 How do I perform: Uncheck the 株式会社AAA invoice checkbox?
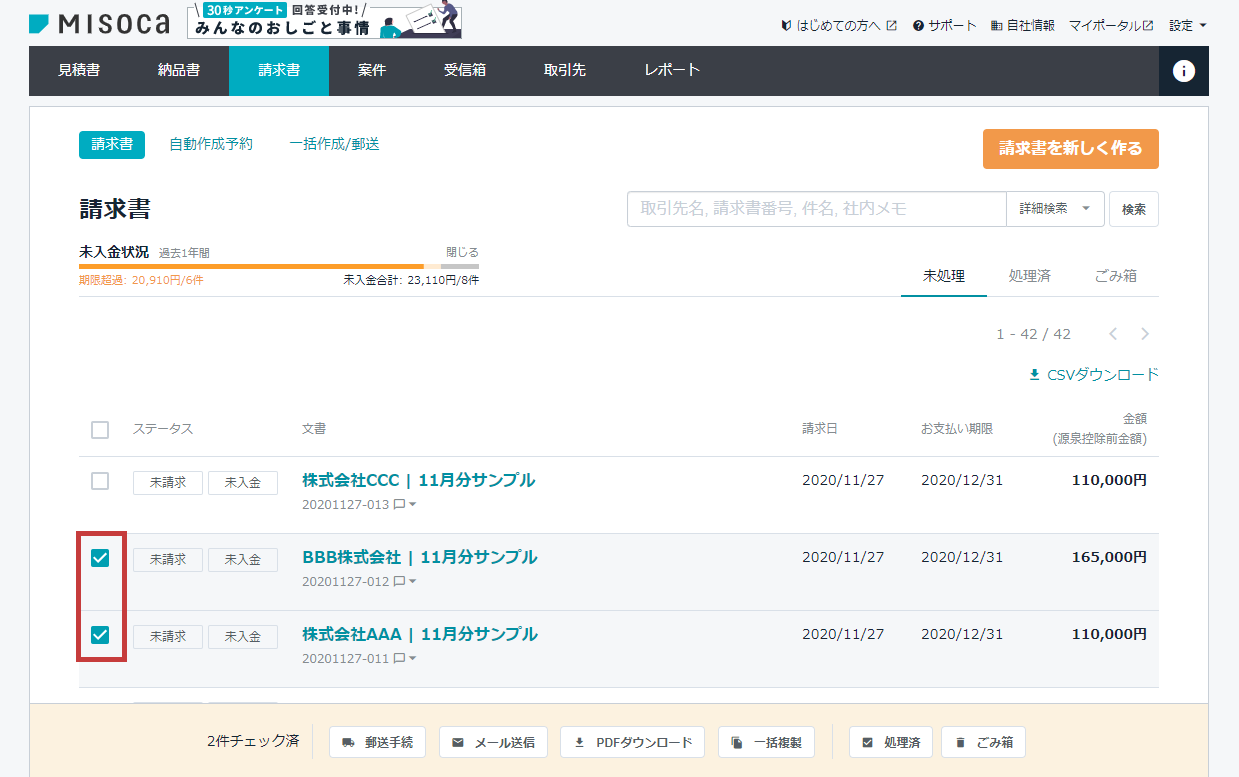100,635
